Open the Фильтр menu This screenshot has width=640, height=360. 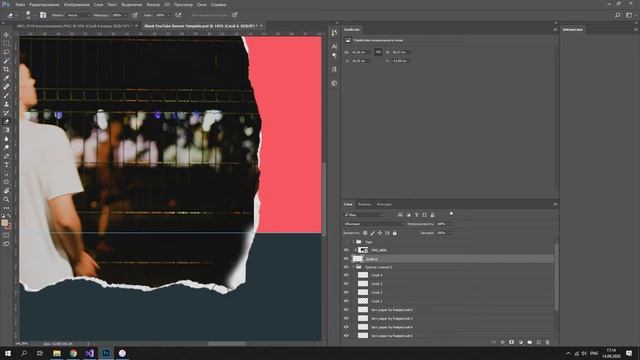[153, 4]
